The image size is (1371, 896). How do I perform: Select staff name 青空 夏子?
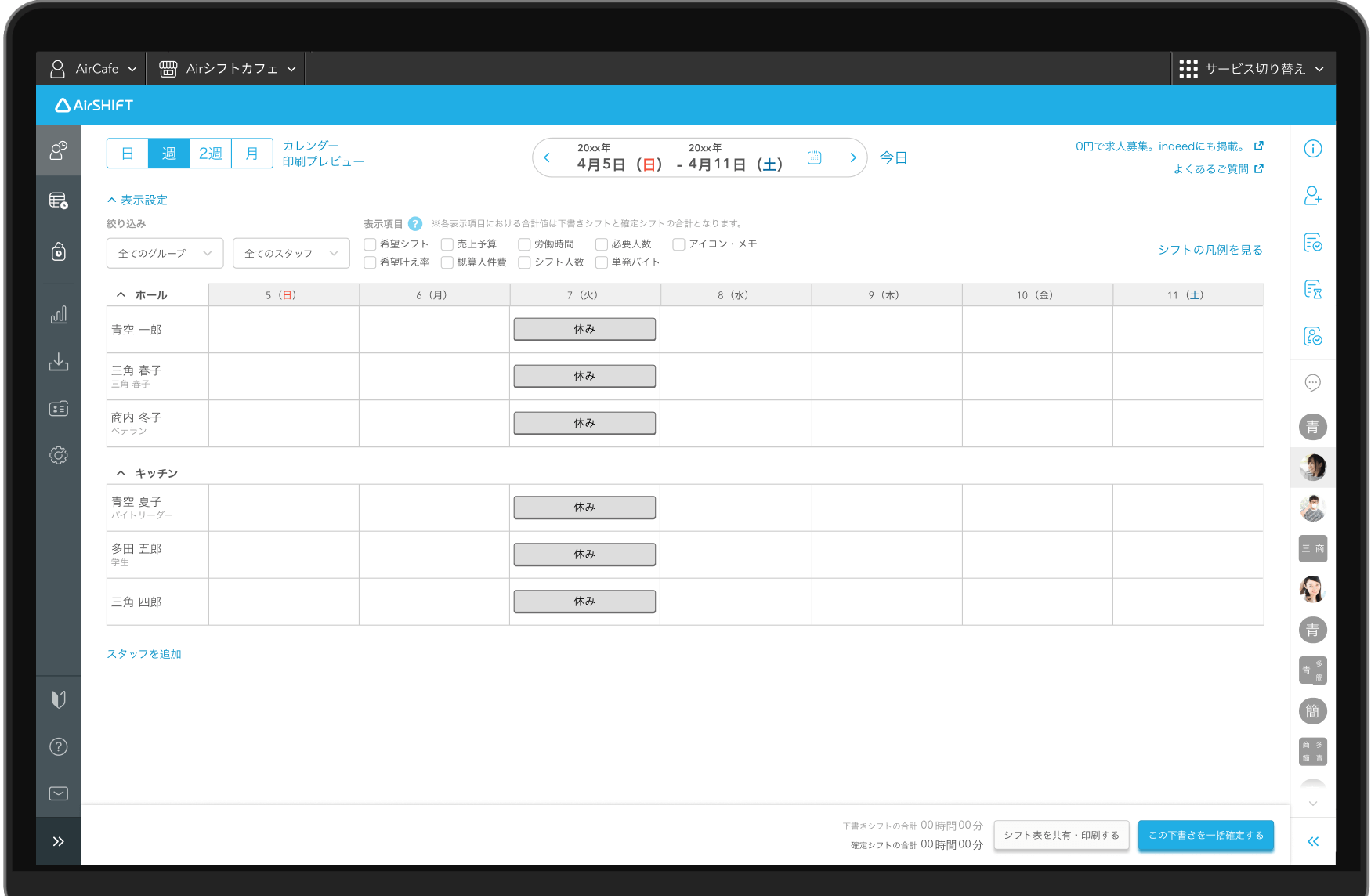[x=136, y=501]
